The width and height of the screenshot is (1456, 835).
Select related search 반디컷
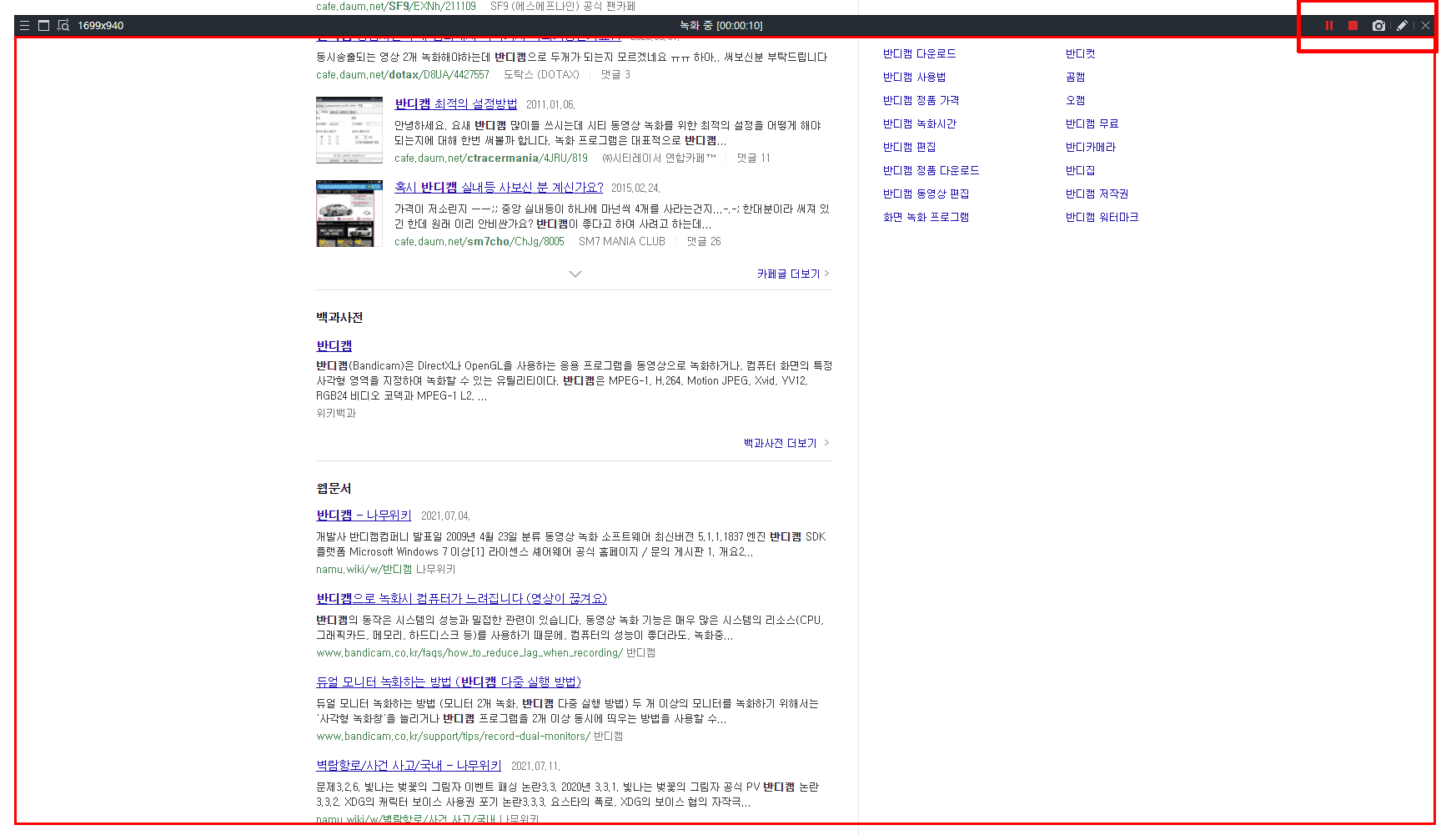click(1080, 54)
